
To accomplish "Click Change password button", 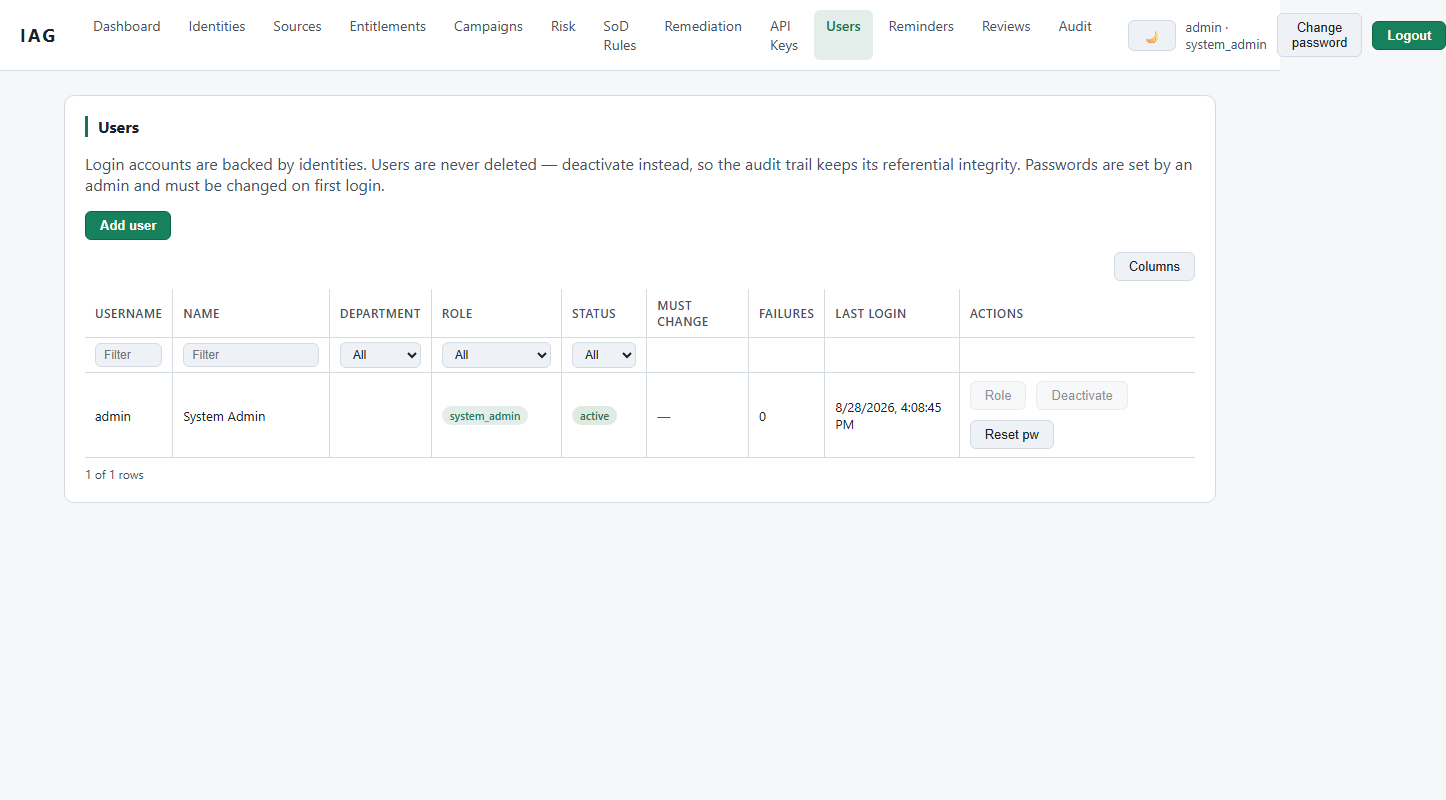I will coord(1319,35).
